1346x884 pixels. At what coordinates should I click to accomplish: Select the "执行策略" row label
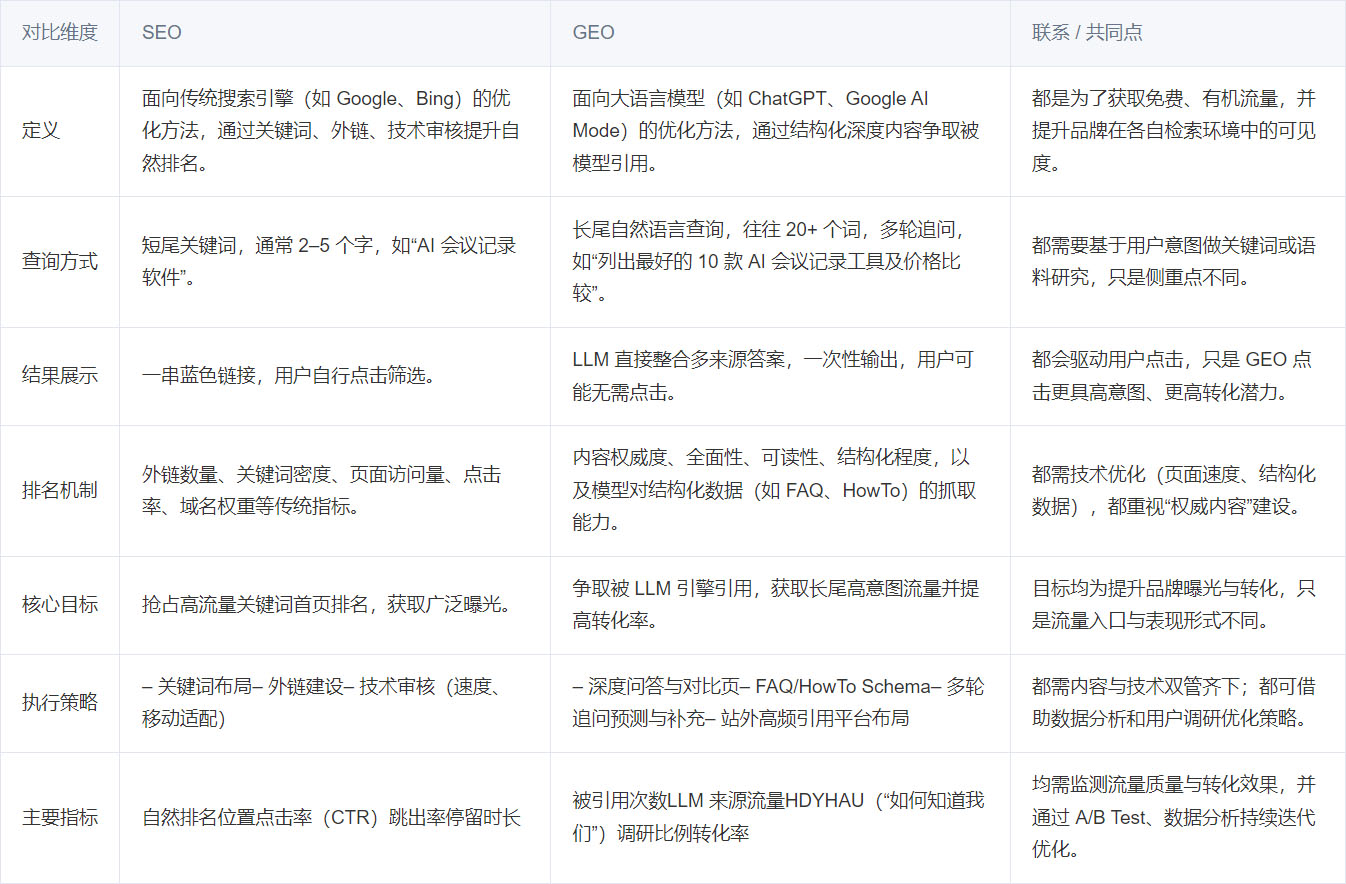pos(60,703)
